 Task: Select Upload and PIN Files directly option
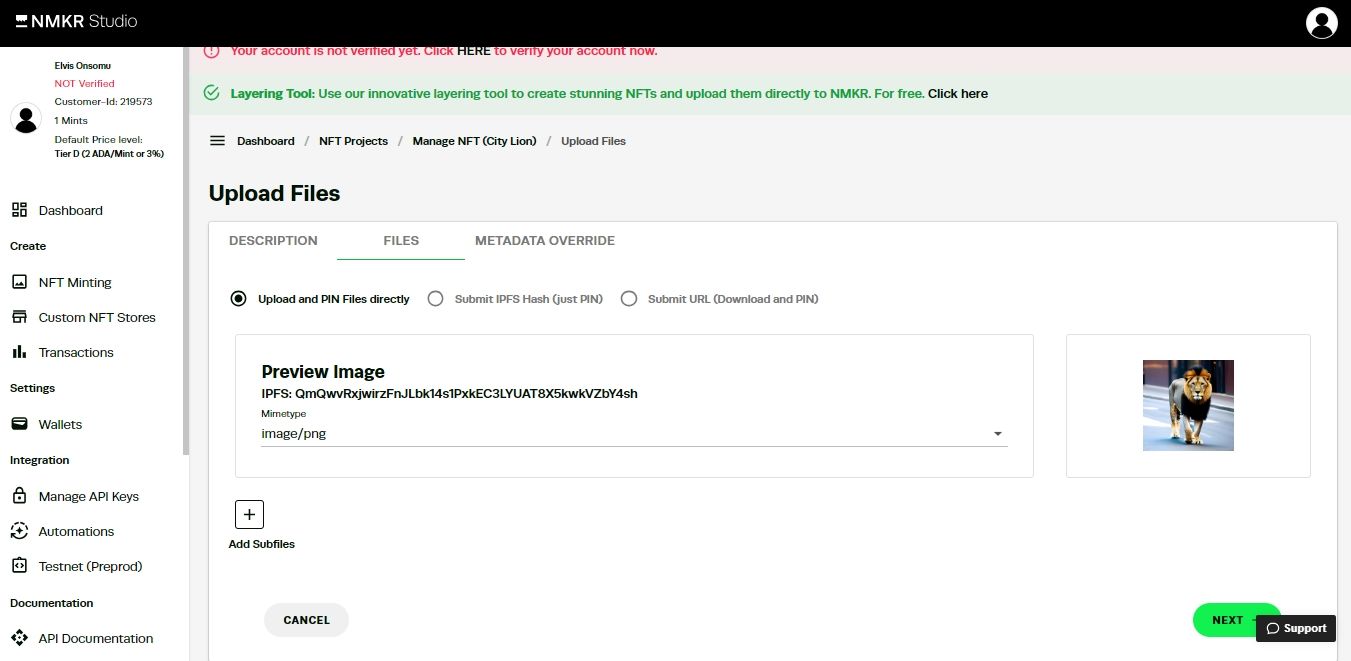click(238, 298)
